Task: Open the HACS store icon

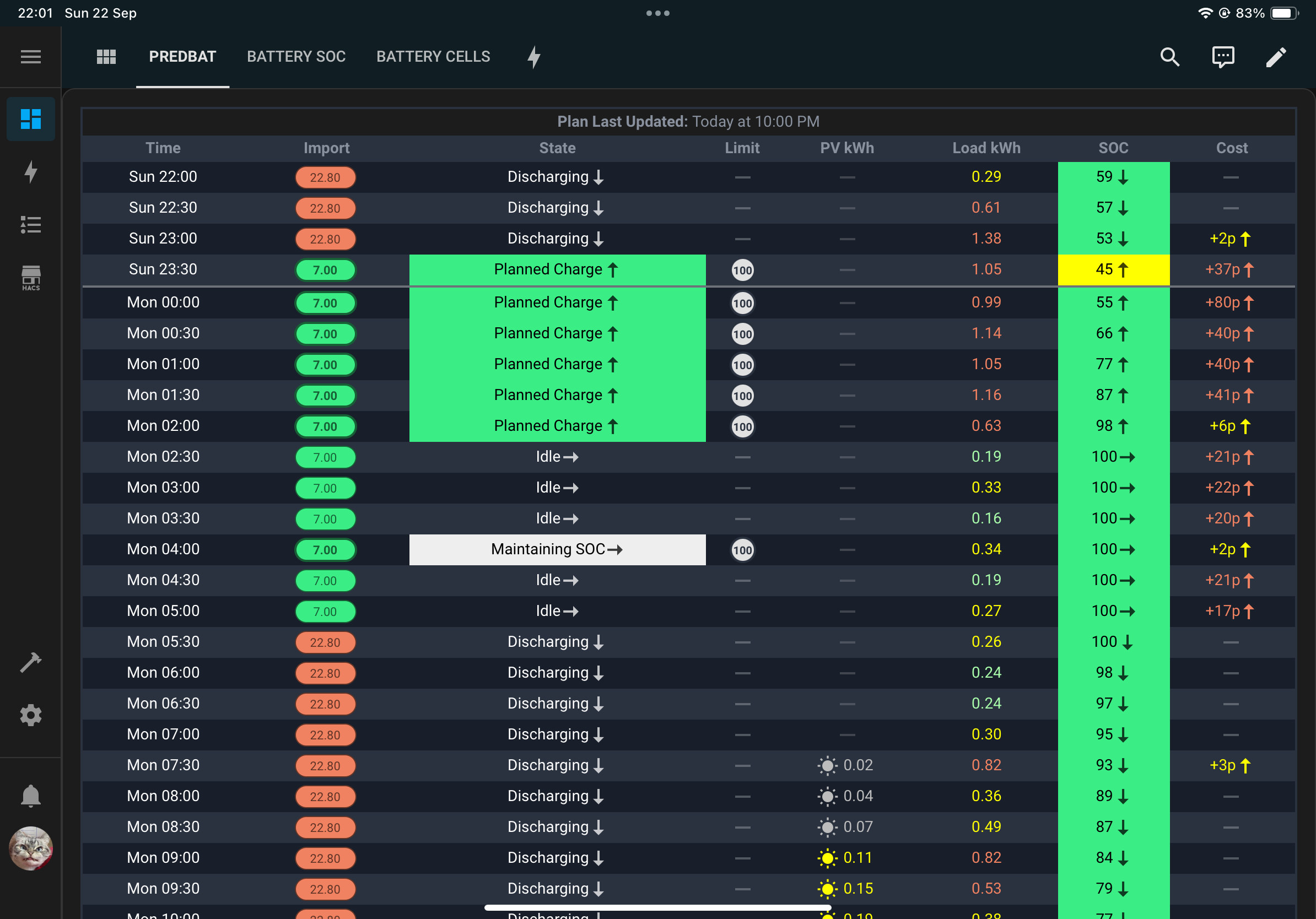Action: pyautogui.click(x=30, y=278)
